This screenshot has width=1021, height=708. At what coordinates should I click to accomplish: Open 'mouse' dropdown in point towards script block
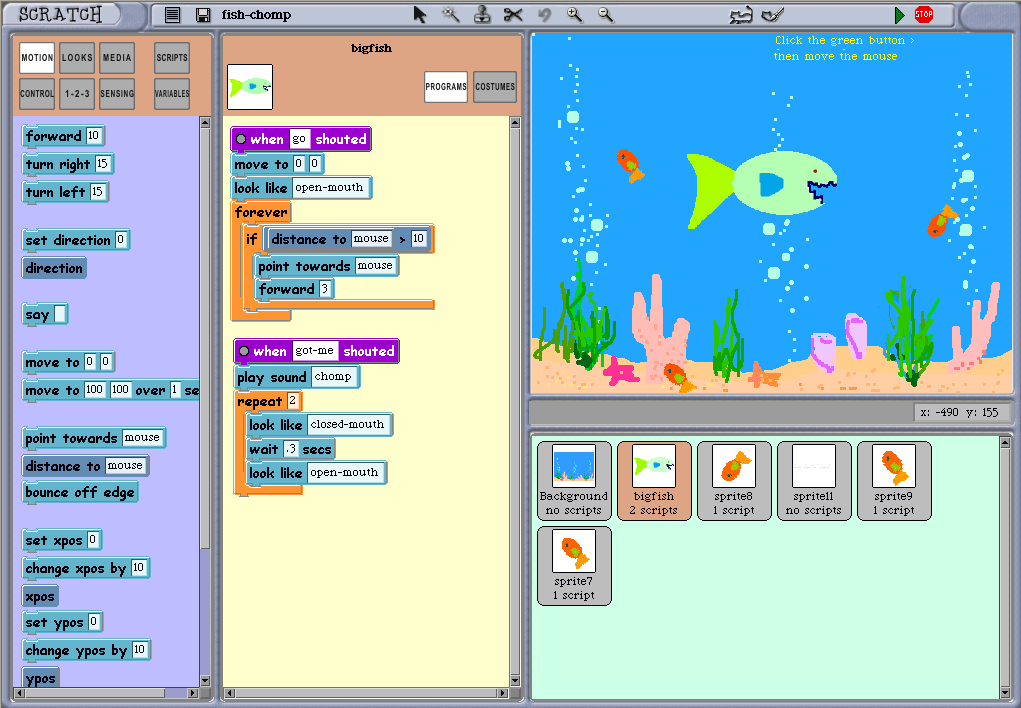375,266
